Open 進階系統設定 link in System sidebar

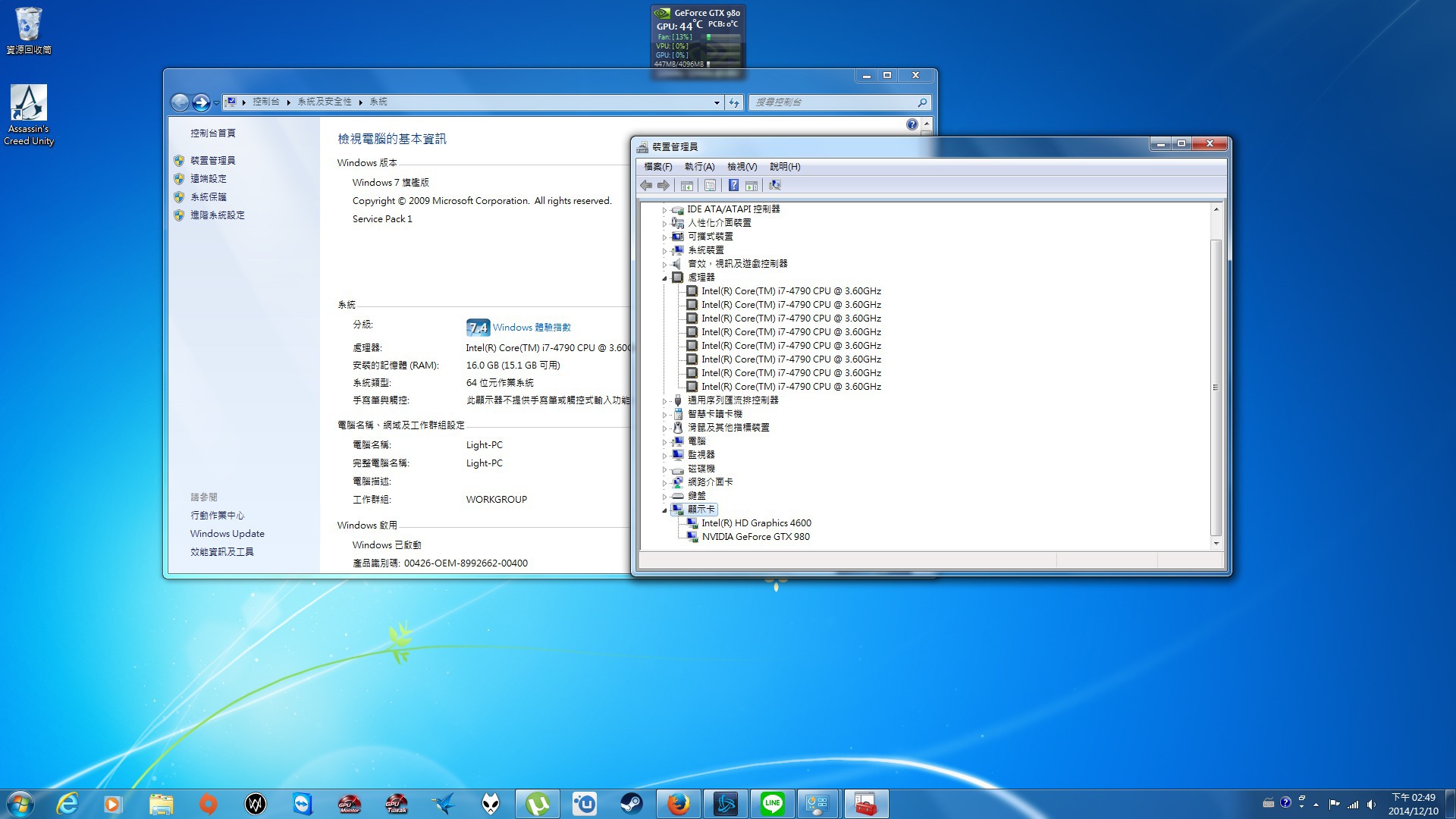coord(217,215)
